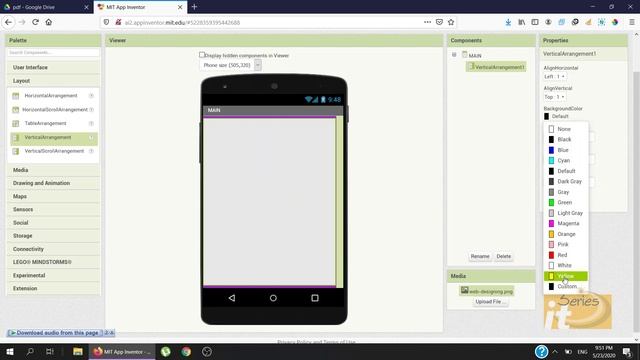Rename the selected component

(x=480, y=256)
